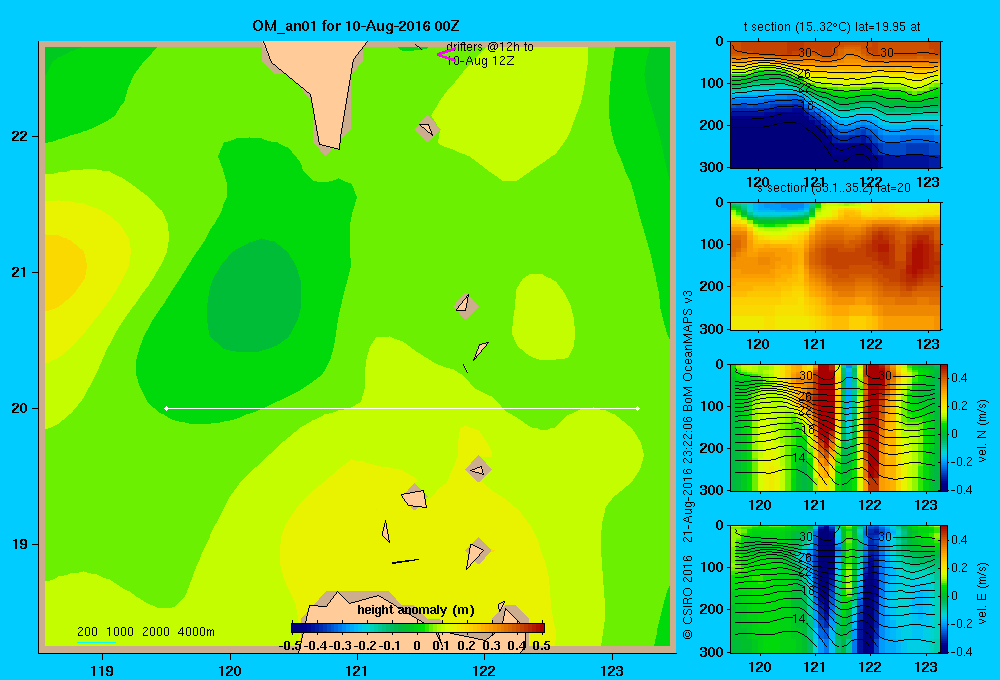
Task: Click longitude label 123 below the main map
Action: pyautogui.click(x=612, y=670)
